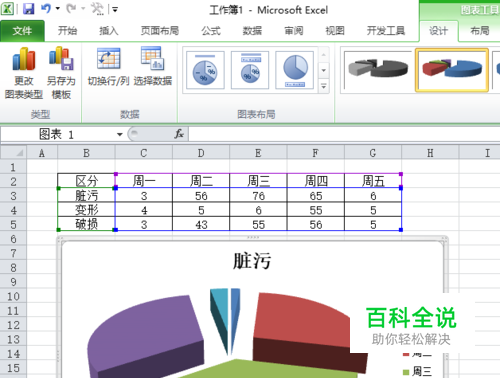Viewport: 500px width, 378px height.
Task: Open the chart tools Layout (布局) tab
Action: coord(480,31)
